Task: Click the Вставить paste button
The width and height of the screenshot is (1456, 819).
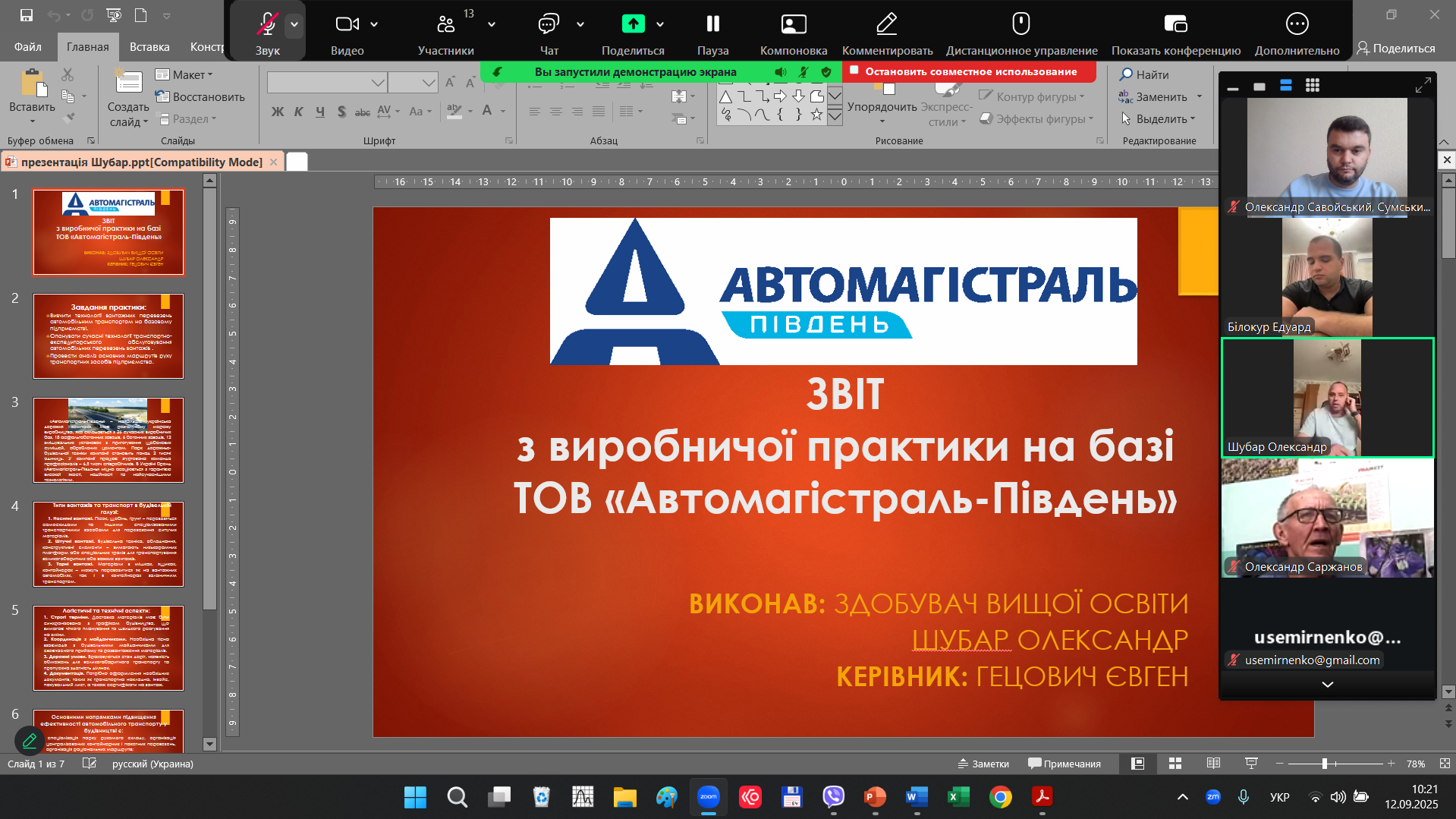Action: pyautogui.click(x=32, y=97)
